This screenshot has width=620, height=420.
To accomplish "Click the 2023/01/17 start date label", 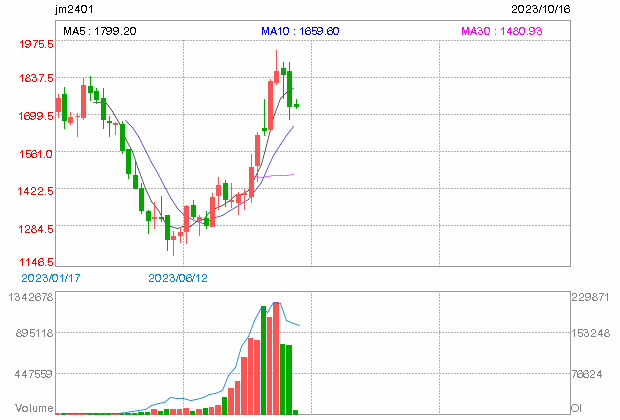I will (x=51, y=278).
